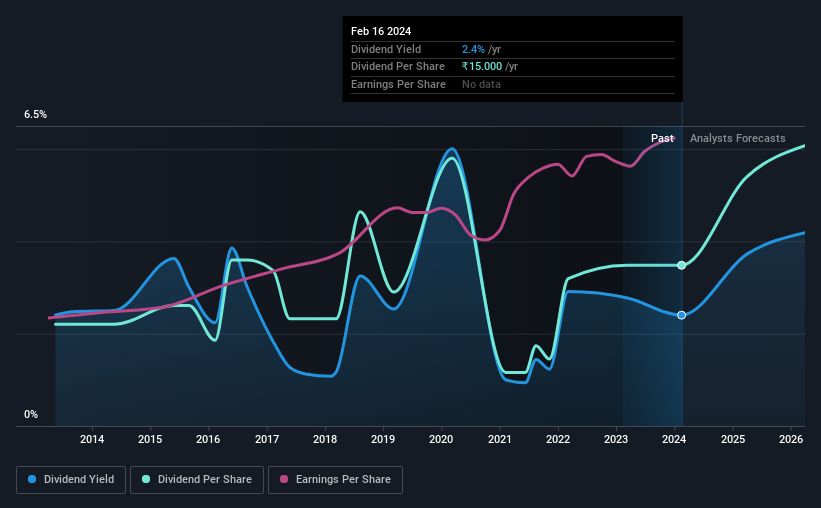The image size is (821, 508).
Task: Click the 0% y-axis label
Action: (31, 414)
